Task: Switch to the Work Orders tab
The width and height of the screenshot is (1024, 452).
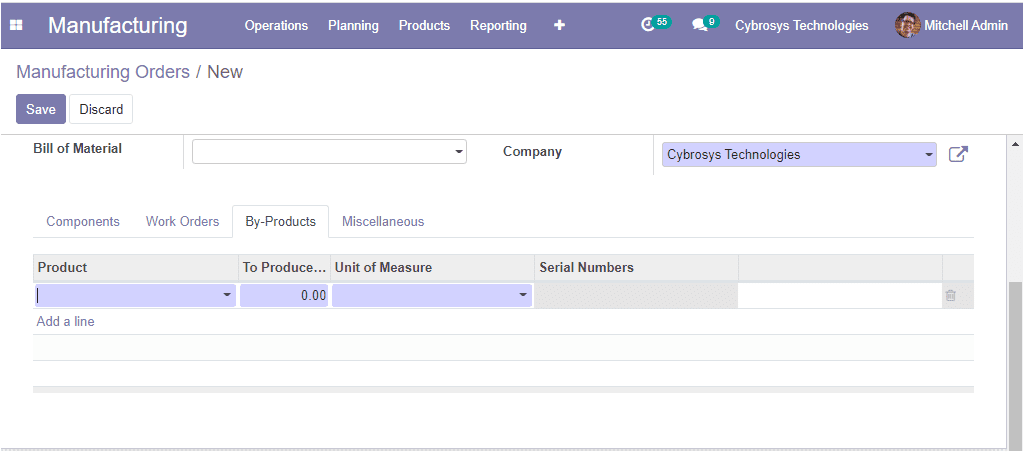Action: coord(182,221)
